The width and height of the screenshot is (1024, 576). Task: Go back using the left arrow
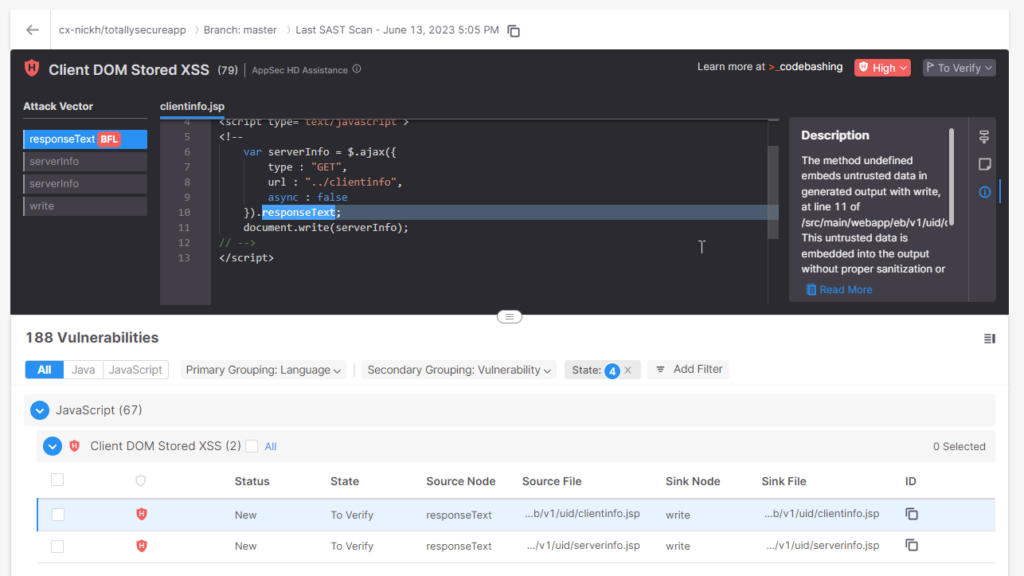coord(32,30)
